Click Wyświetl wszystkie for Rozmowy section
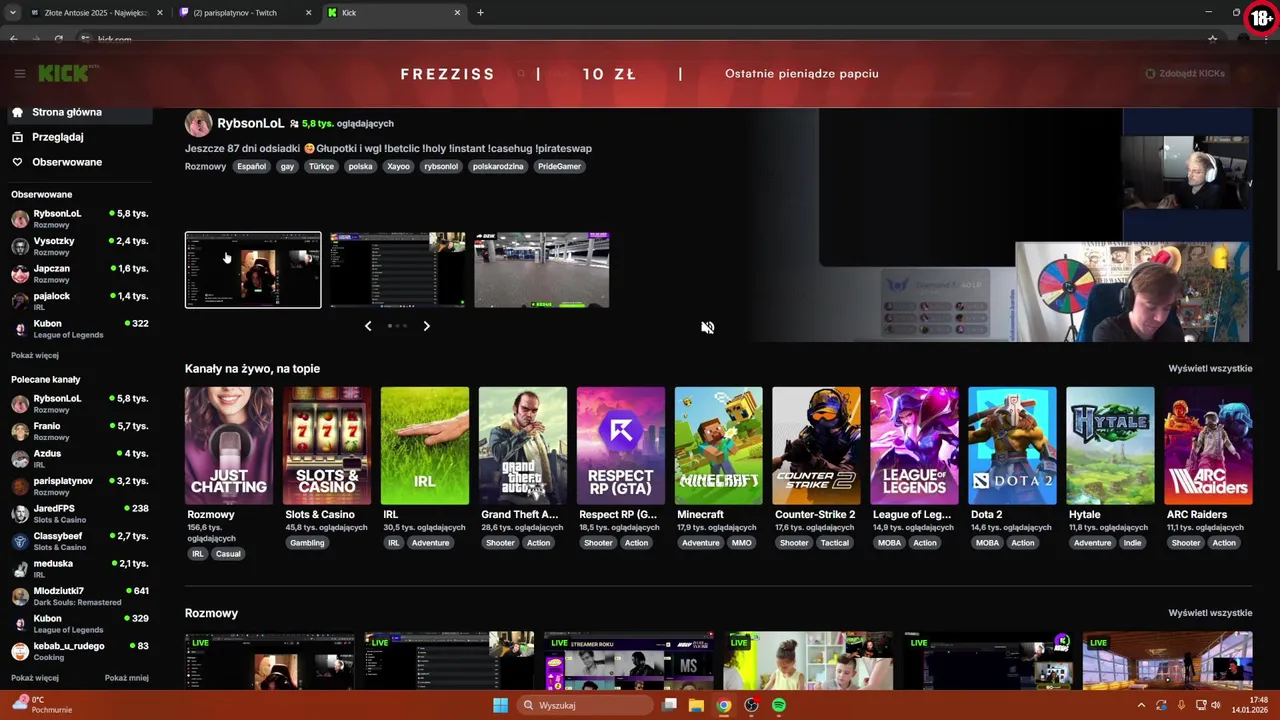This screenshot has width=1280, height=720. pos(1210,613)
